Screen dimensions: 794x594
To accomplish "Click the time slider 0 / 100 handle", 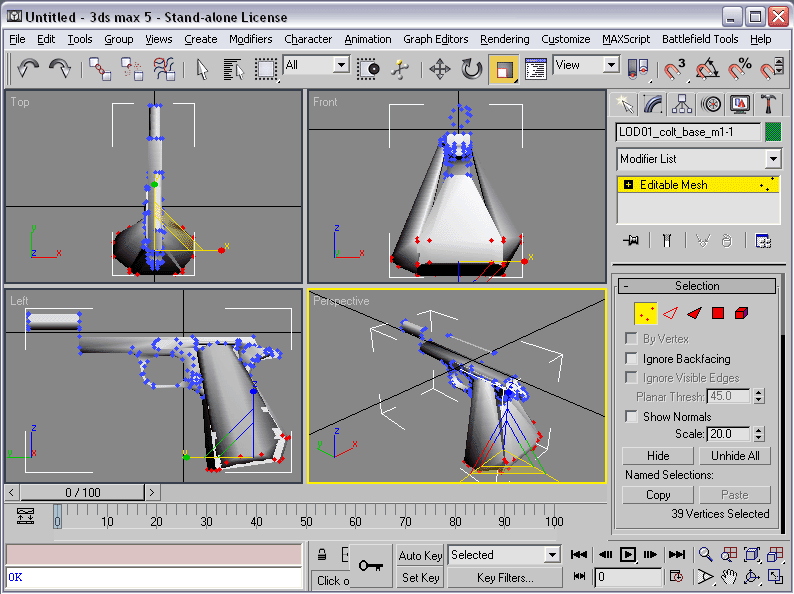I will (x=83, y=492).
